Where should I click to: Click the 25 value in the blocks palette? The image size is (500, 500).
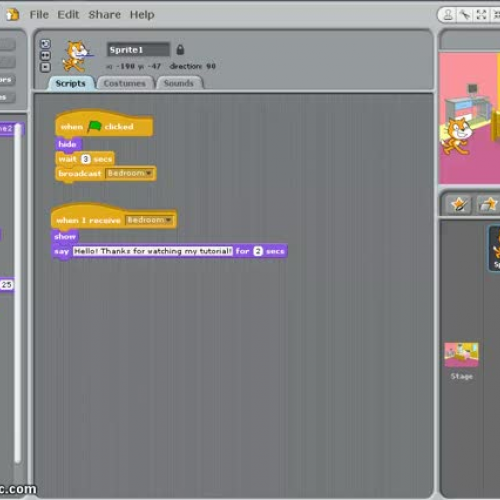click(7, 285)
